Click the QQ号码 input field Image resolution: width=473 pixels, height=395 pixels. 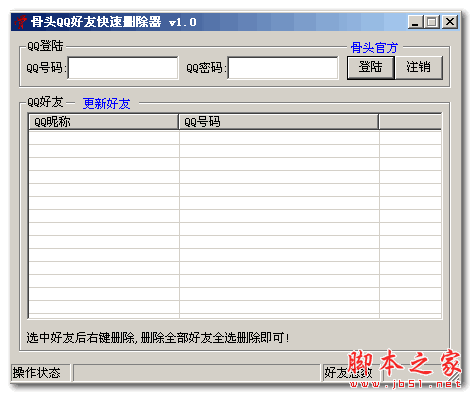click(x=123, y=68)
